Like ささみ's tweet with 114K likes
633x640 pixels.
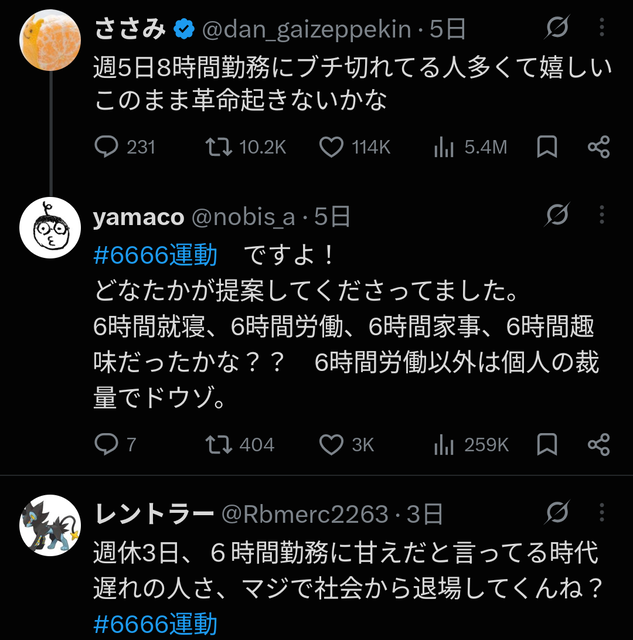(354, 147)
